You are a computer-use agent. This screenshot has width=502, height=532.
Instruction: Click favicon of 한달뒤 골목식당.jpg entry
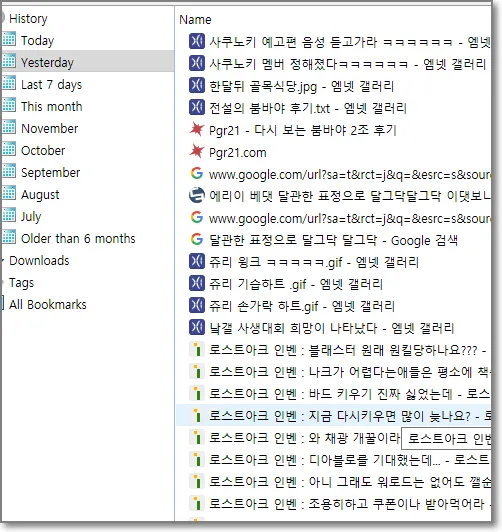(197, 86)
